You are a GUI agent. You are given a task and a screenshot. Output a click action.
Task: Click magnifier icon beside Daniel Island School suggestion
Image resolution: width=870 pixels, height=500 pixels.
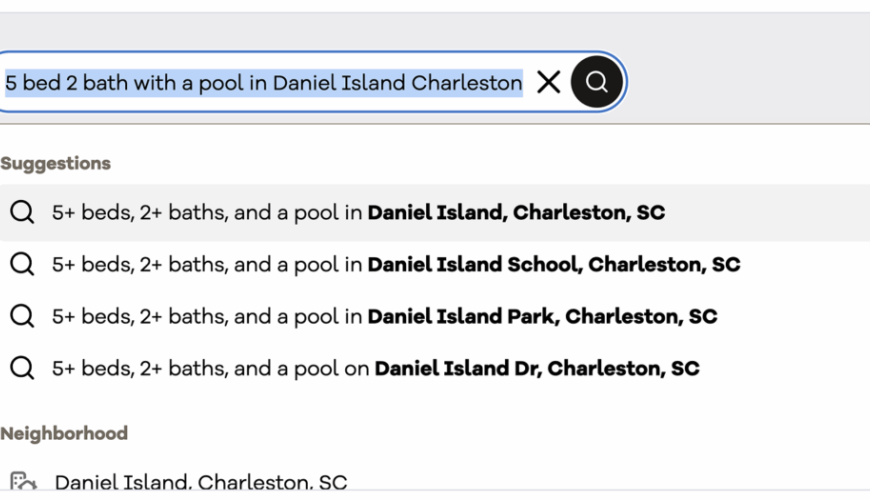pyautogui.click(x=21, y=265)
